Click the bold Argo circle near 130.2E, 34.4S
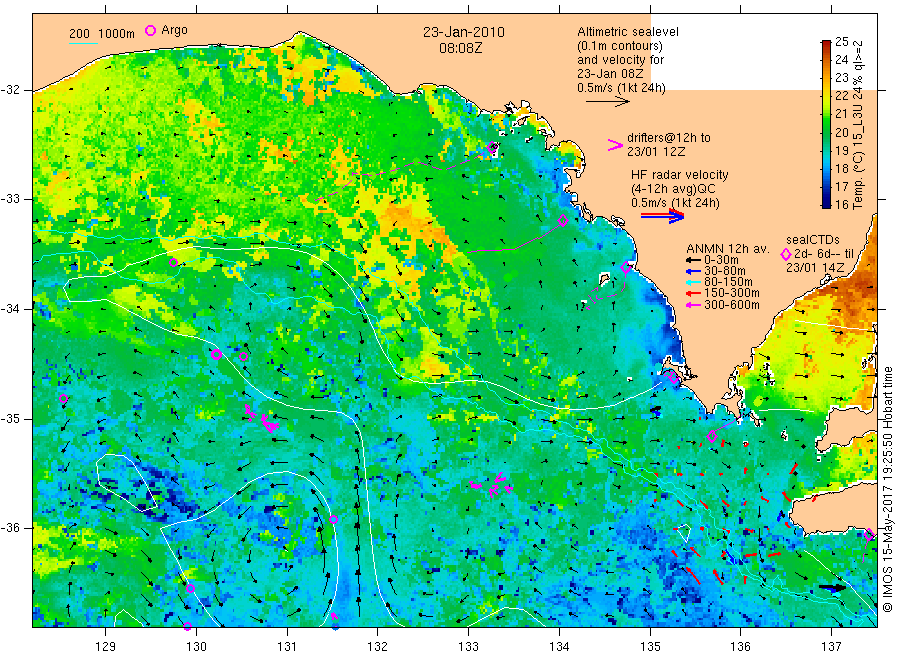 pos(216,355)
